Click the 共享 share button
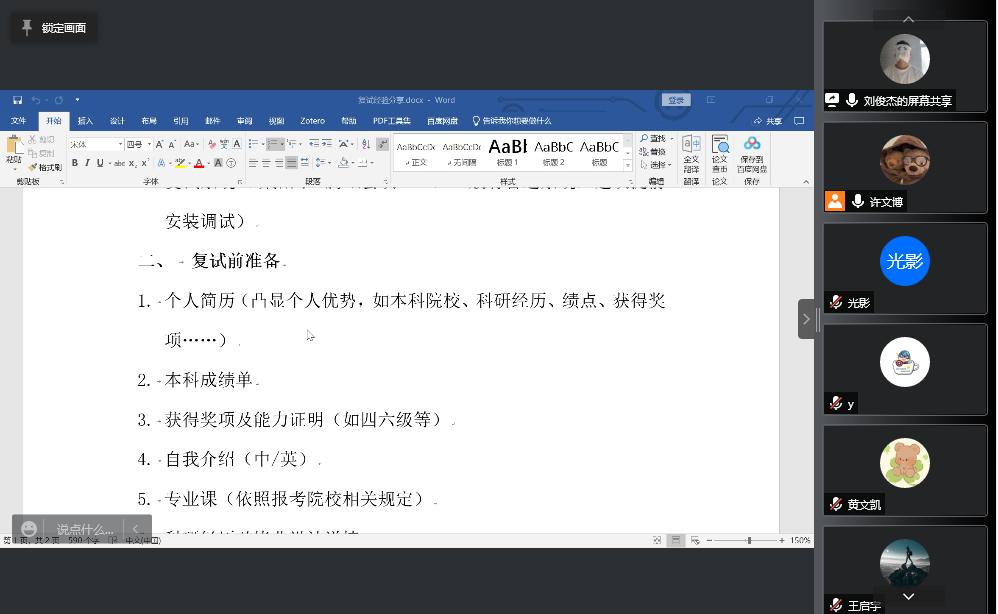The image size is (998, 614). tap(769, 121)
